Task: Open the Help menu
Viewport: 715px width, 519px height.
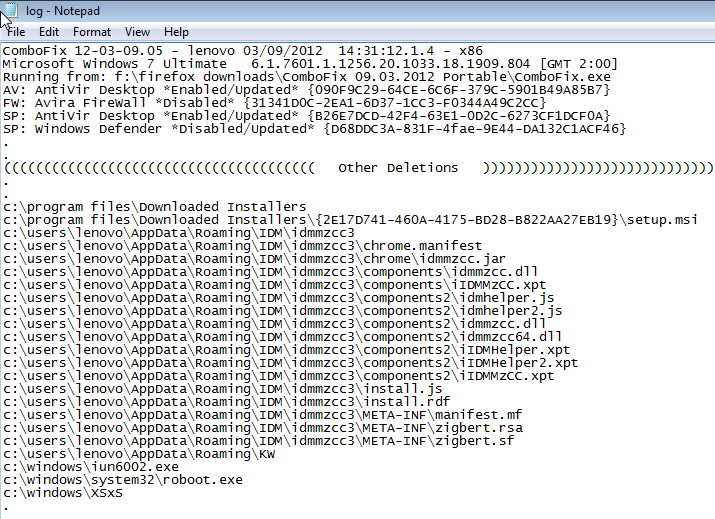Action: click(176, 32)
